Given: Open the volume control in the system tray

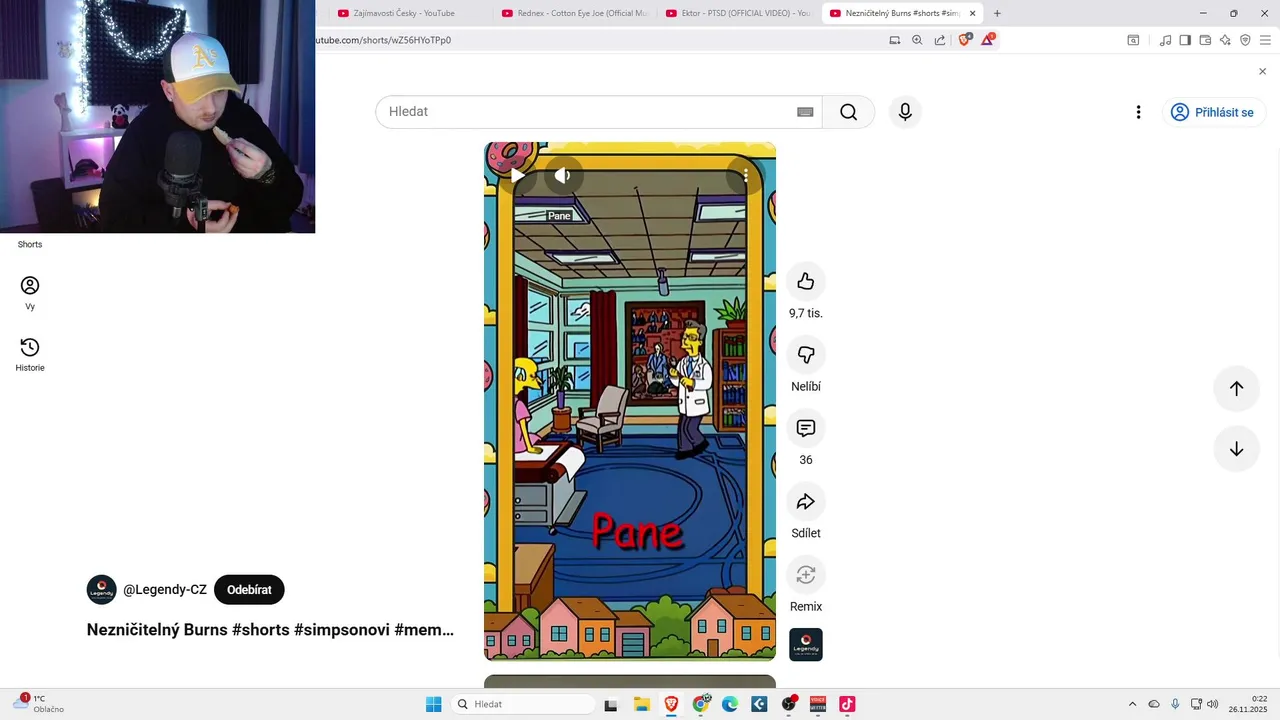Looking at the screenshot, I should (x=1213, y=704).
